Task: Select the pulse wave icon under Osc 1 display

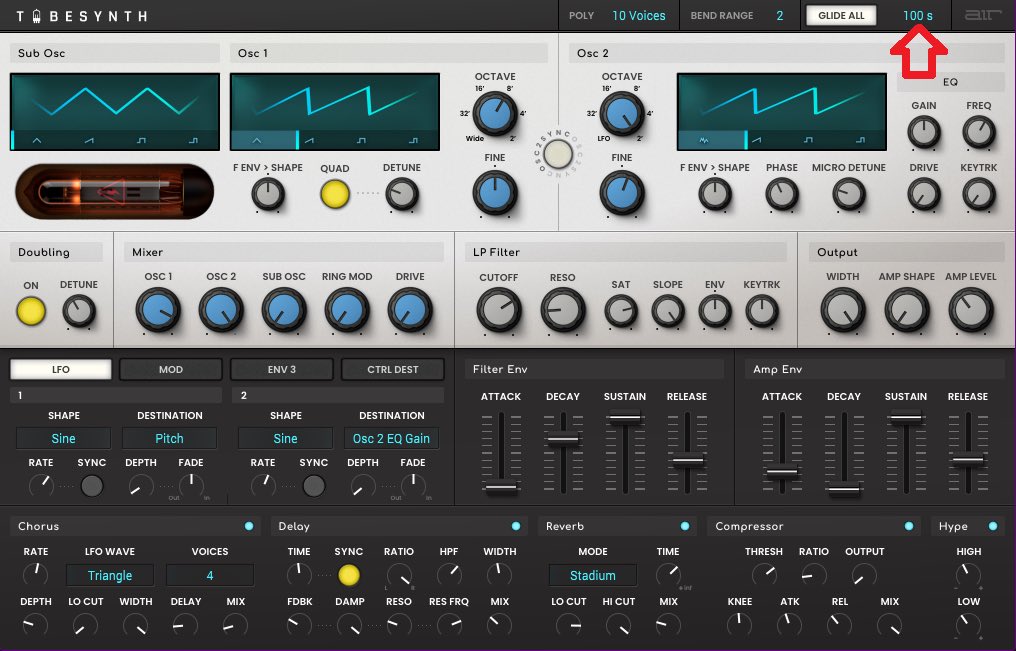Action: pos(416,140)
